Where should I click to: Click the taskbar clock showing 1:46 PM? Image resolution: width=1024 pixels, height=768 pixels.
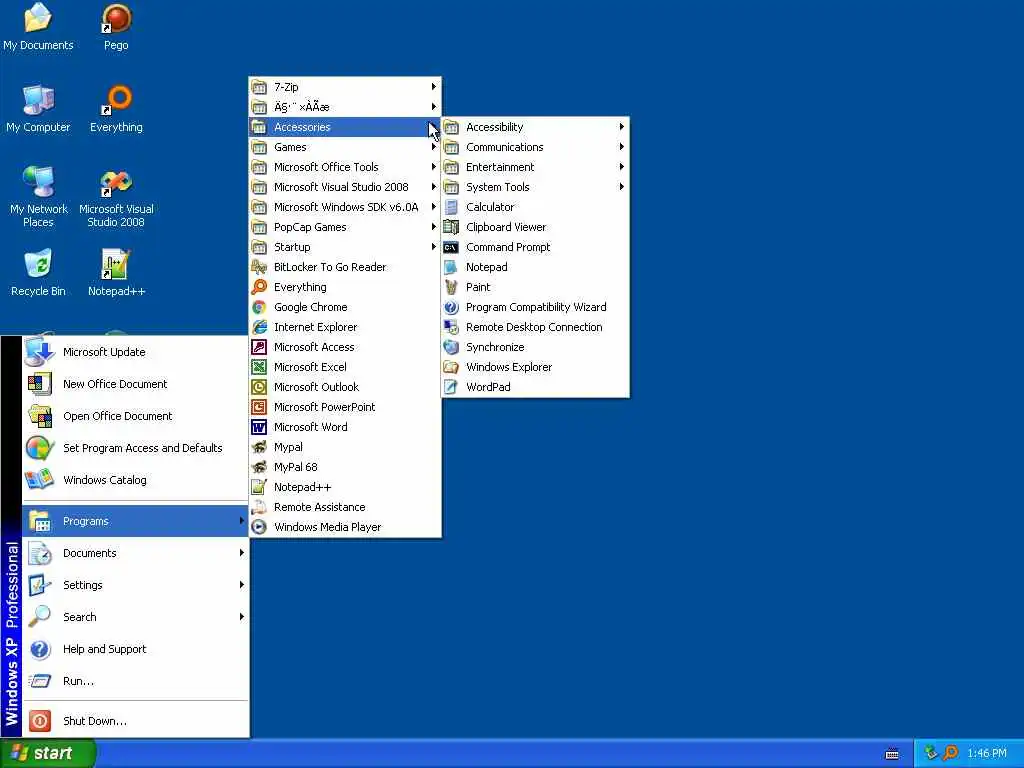(987, 754)
